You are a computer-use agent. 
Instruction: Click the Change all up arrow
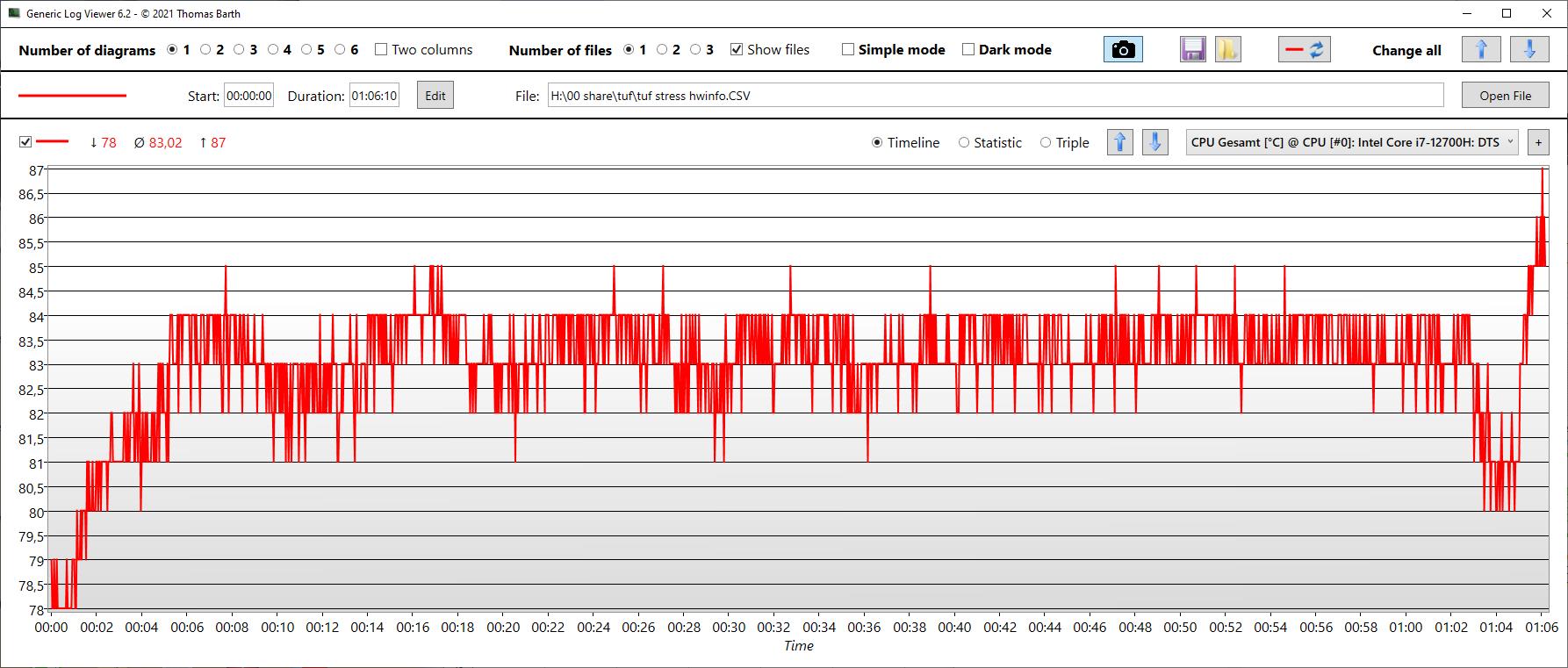coord(1480,50)
